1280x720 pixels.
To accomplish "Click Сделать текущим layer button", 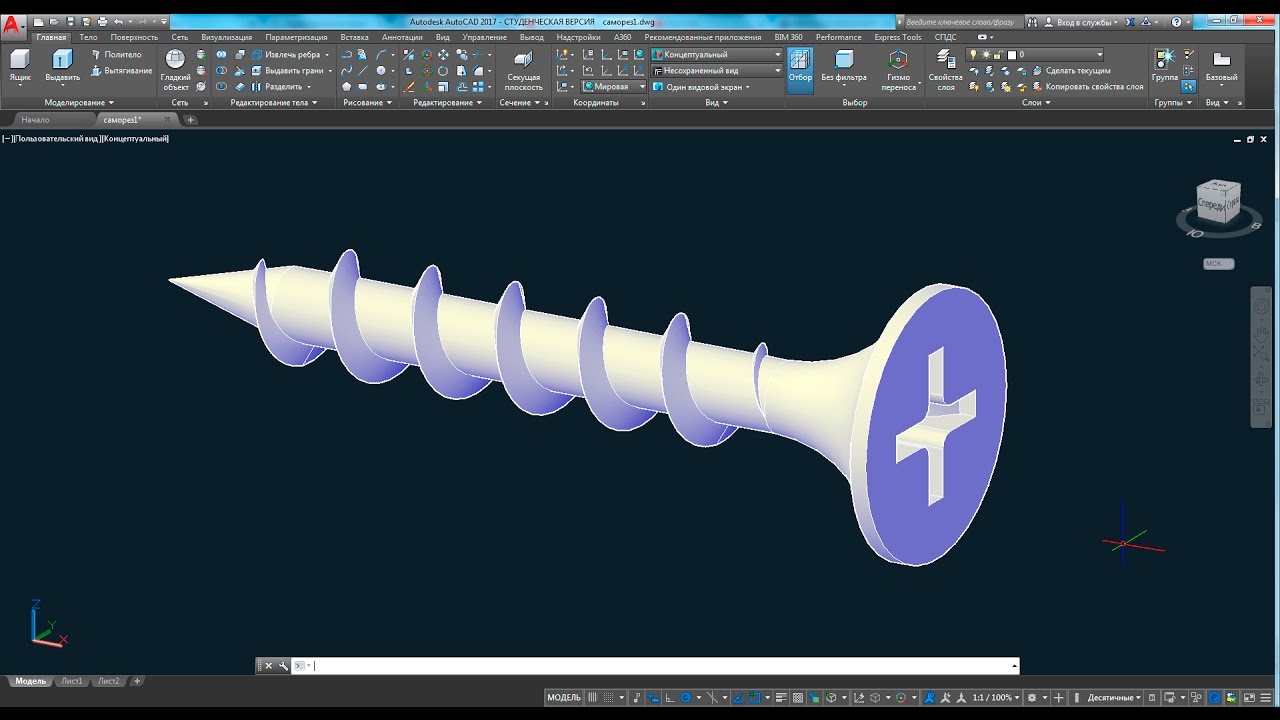I will point(1071,71).
